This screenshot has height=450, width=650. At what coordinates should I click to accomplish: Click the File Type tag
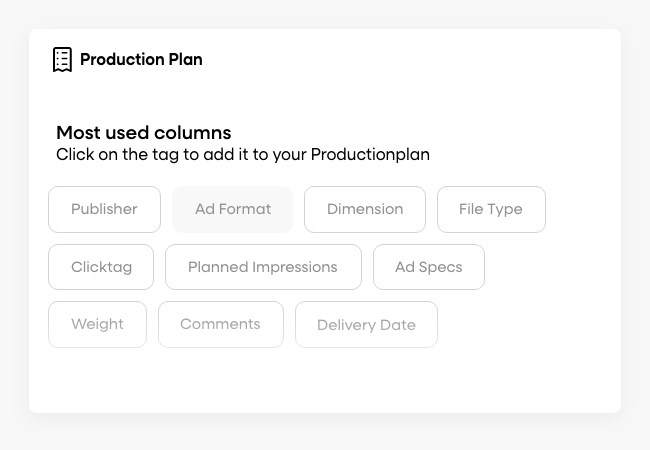tap(491, 209)
